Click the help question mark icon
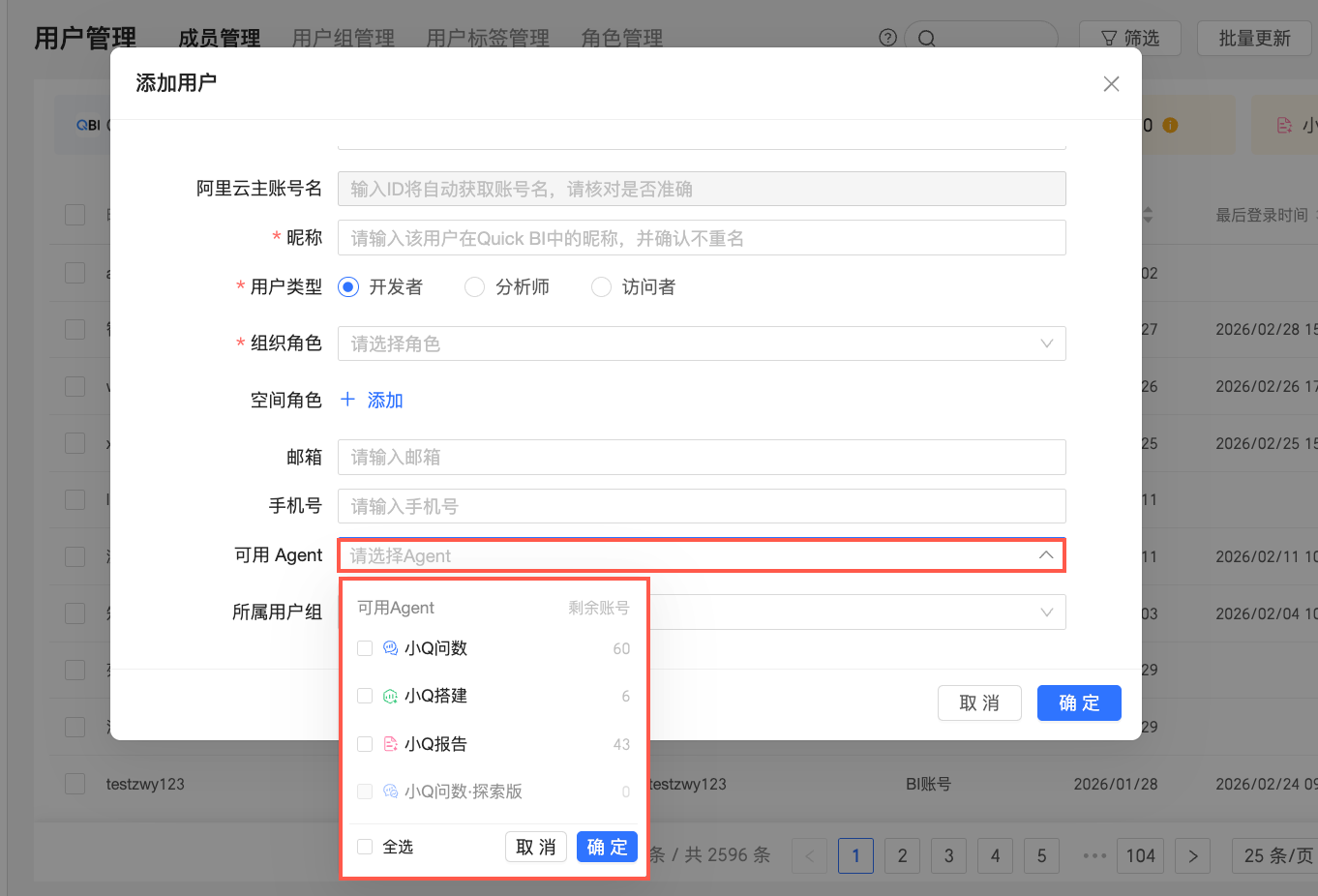Image resolution: width=1318 pixels, height=896 pixels. point(887,38)
